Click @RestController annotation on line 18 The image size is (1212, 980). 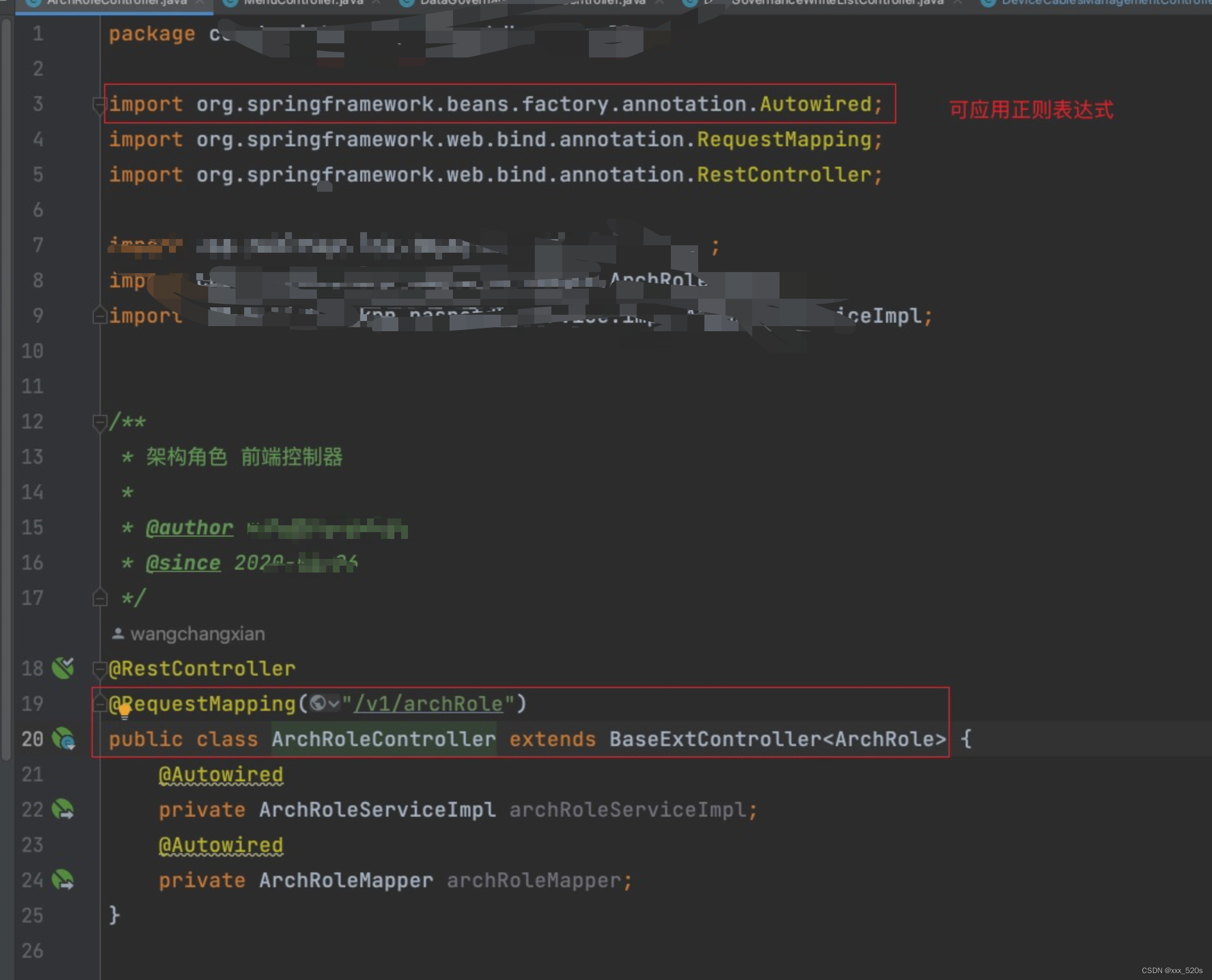tap(202, 669)
